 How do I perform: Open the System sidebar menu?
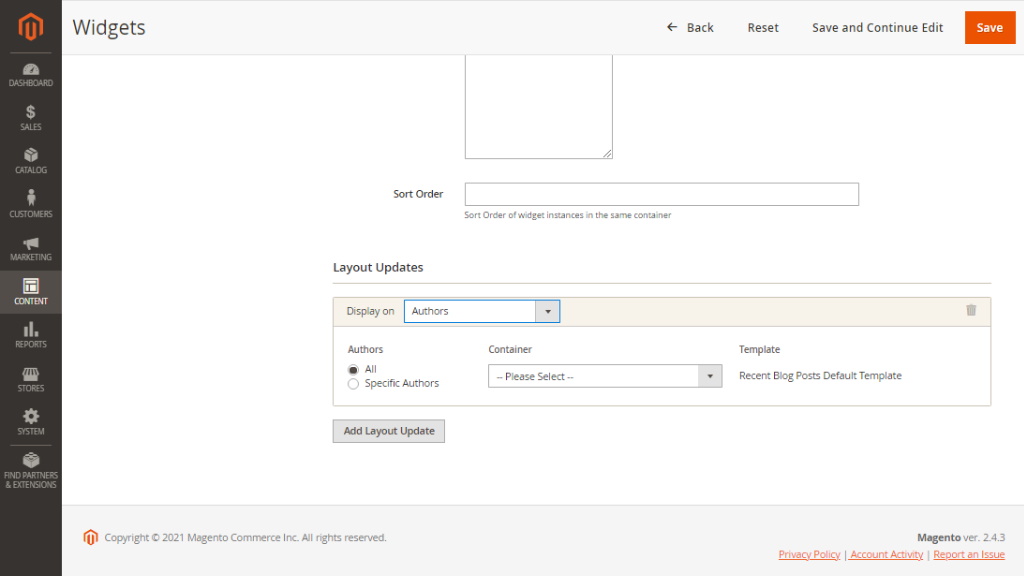31,423
